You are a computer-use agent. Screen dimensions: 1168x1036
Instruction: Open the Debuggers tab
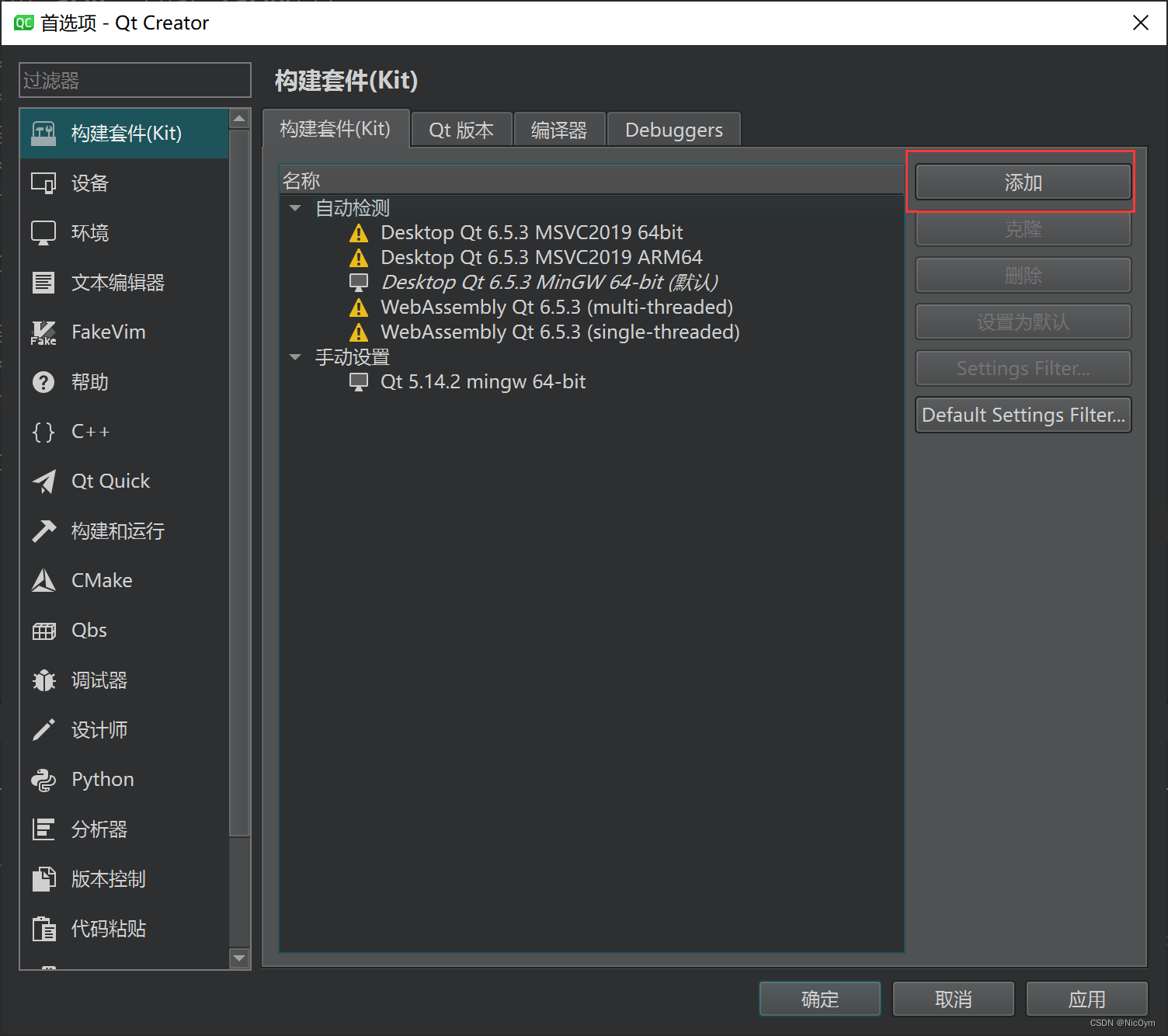pyautogui.click(x=674, y=130)
